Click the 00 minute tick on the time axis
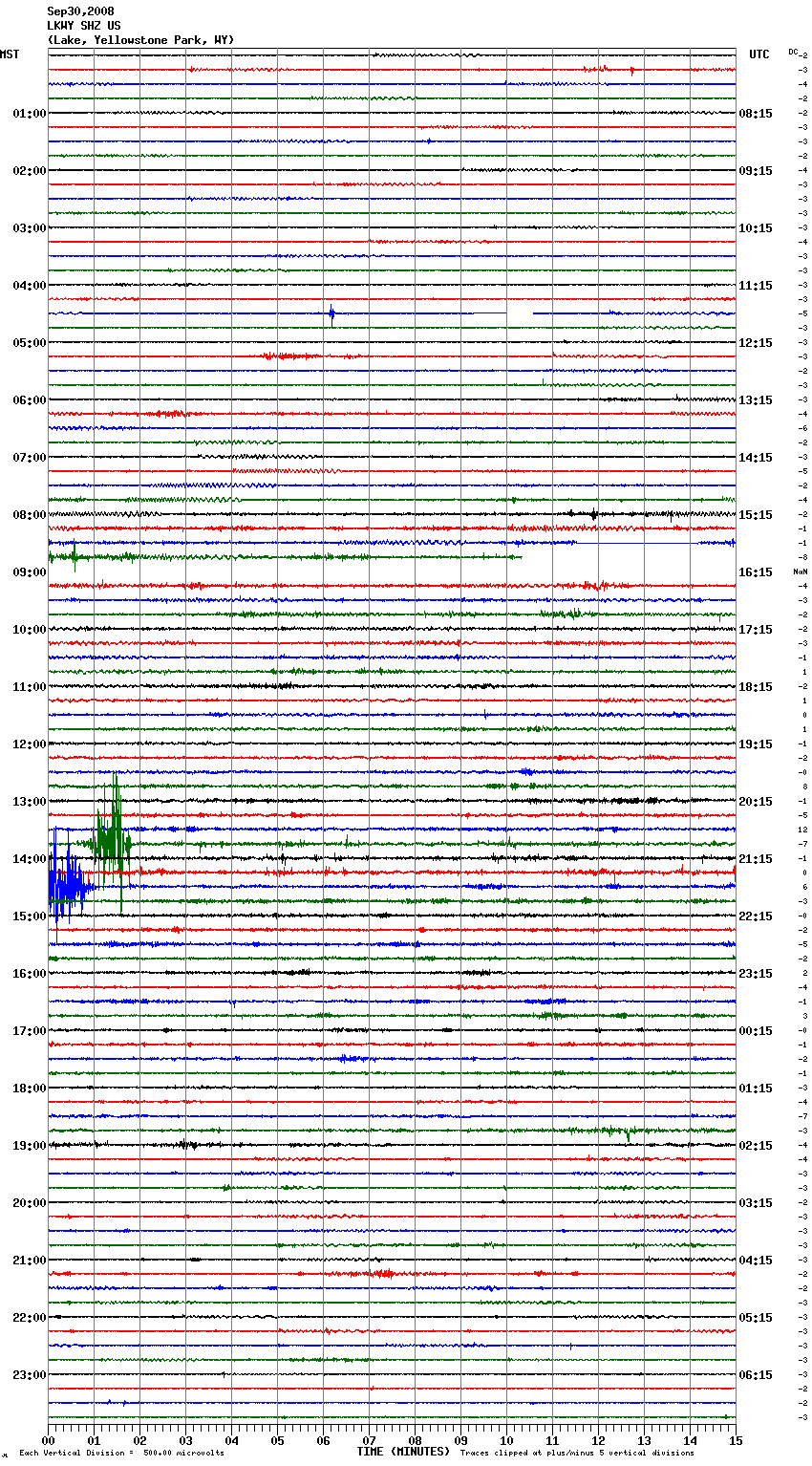This screenshot has height=1466, width=812. tap(49, 1440)
